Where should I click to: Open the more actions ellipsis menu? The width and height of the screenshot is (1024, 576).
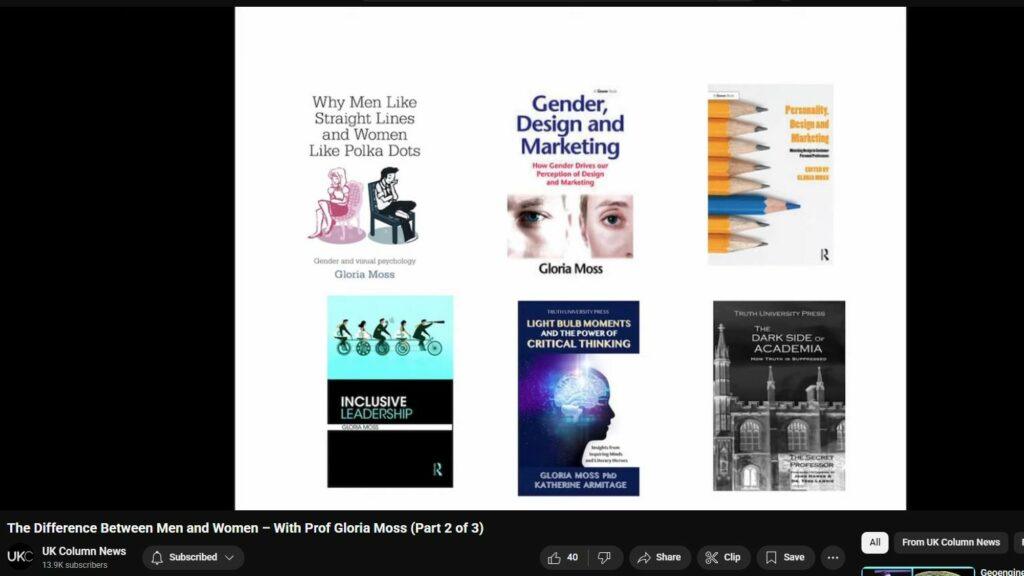(x=833, y=557)
